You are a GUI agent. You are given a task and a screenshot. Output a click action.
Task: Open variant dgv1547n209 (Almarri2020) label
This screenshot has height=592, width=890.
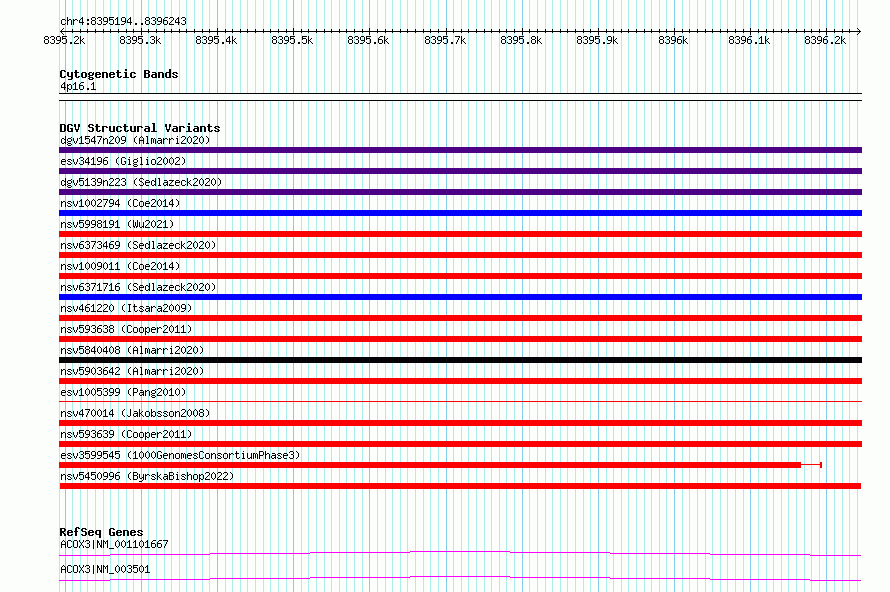click(135, 140)
